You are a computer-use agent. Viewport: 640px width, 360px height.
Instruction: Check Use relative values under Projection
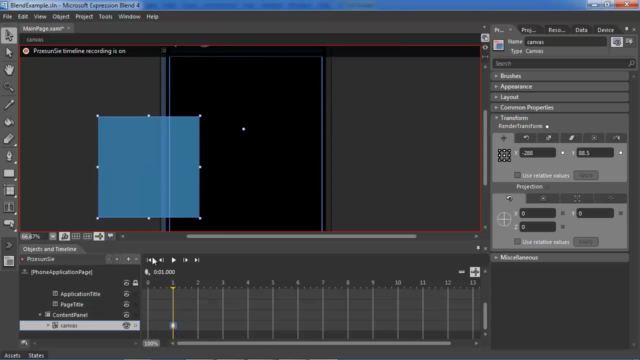pyautogui.click(x=517, y=242)
